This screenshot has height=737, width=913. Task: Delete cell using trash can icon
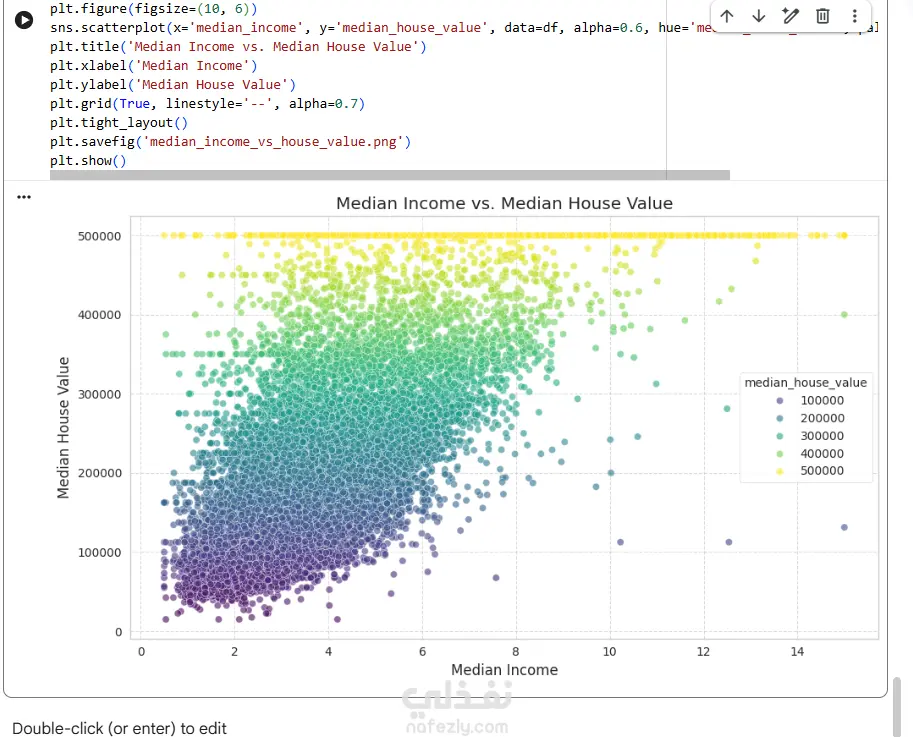tap(823, 16)
